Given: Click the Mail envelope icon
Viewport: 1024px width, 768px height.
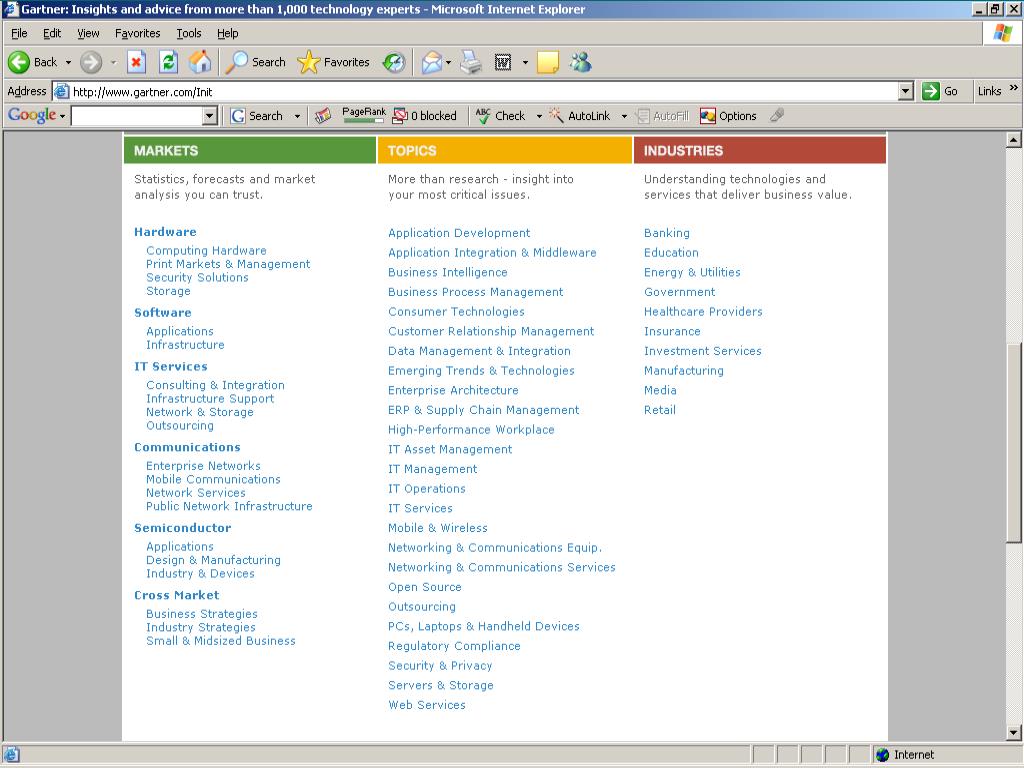Looking at the screenshot, I should (431, 63).
